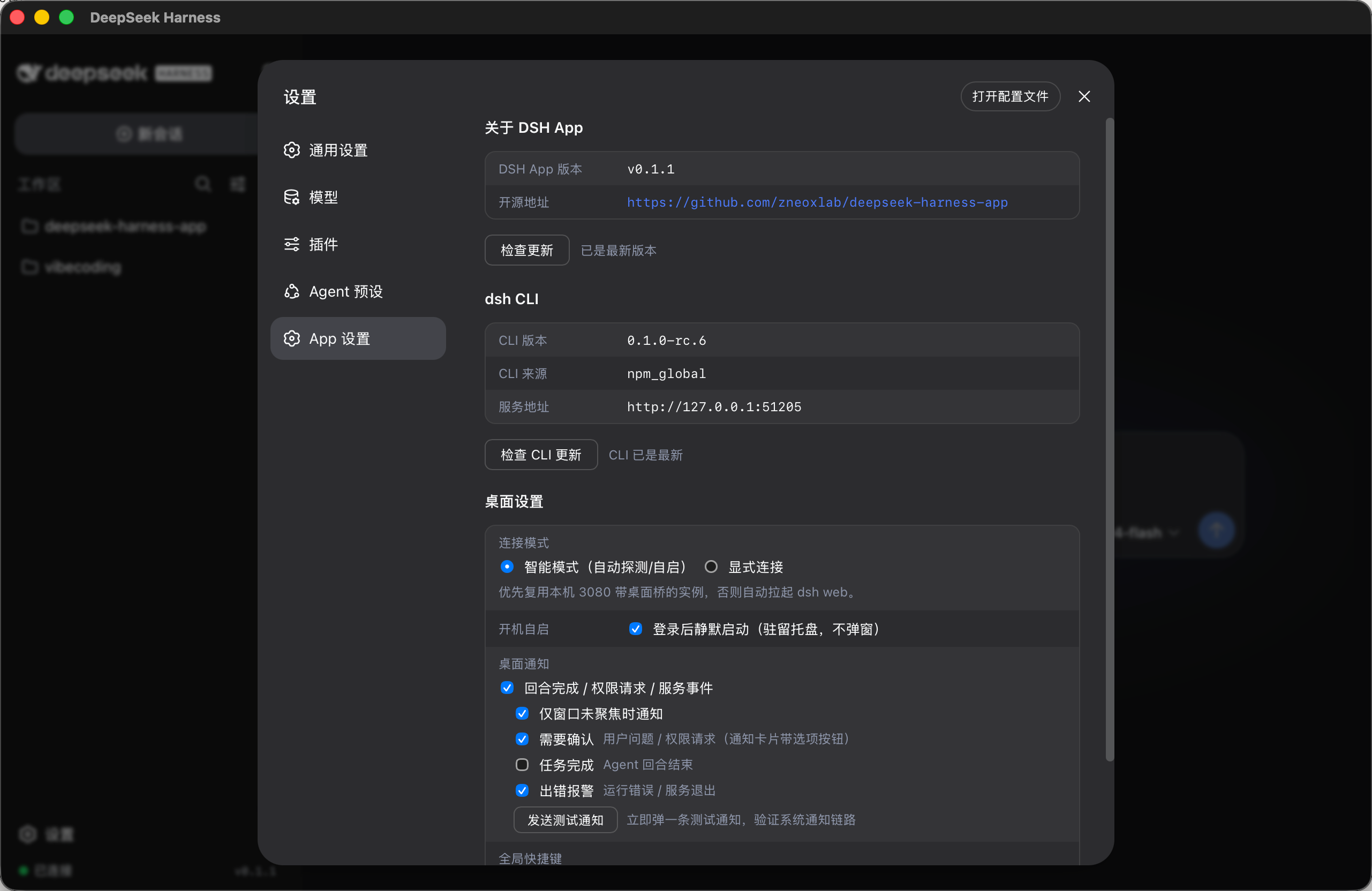
Task: Click the 0.1.0-rc.6 CLI version value
Action: (666, 341)
